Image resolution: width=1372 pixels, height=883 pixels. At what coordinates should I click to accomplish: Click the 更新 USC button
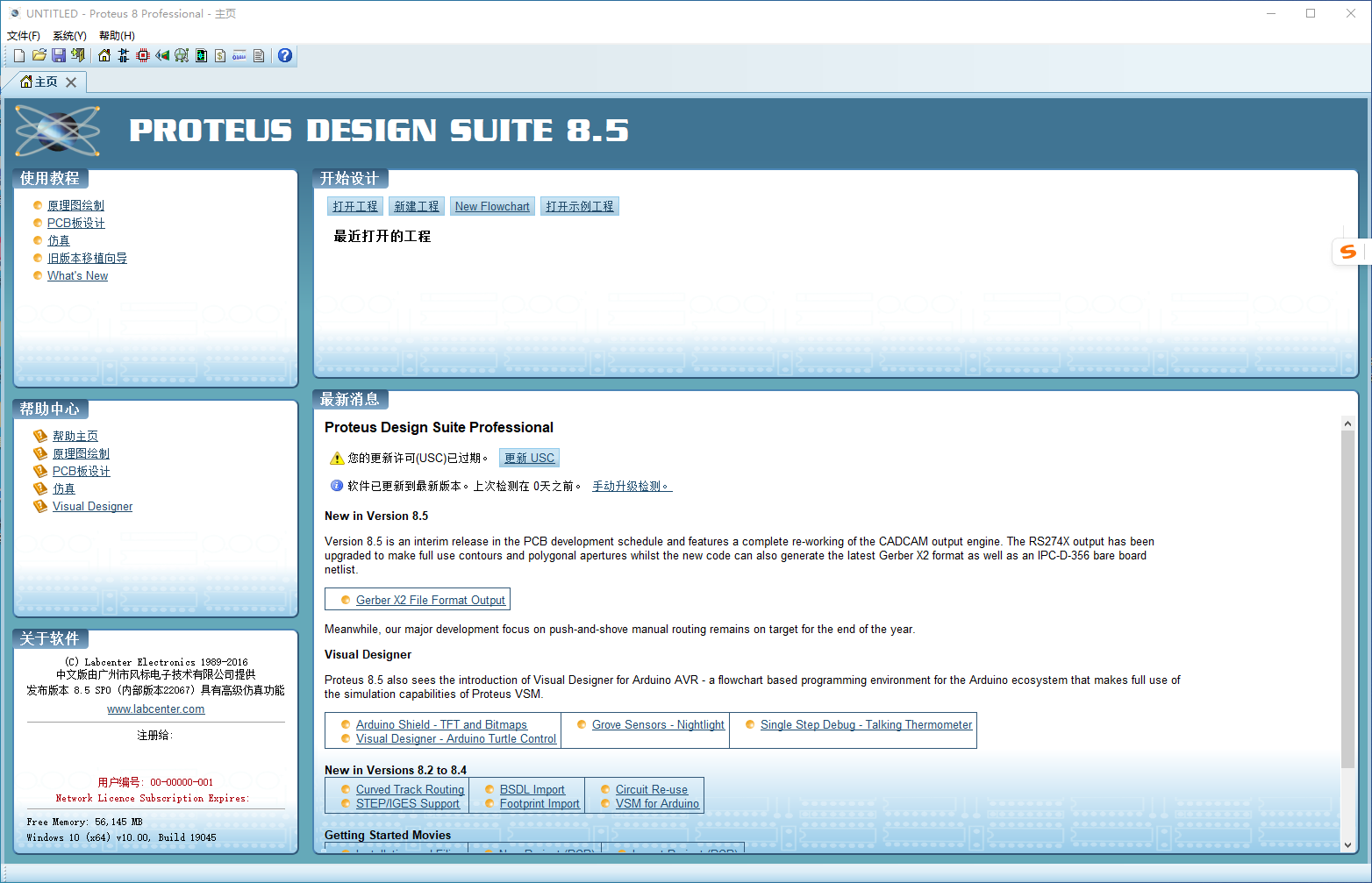click(x=529, y=458)
